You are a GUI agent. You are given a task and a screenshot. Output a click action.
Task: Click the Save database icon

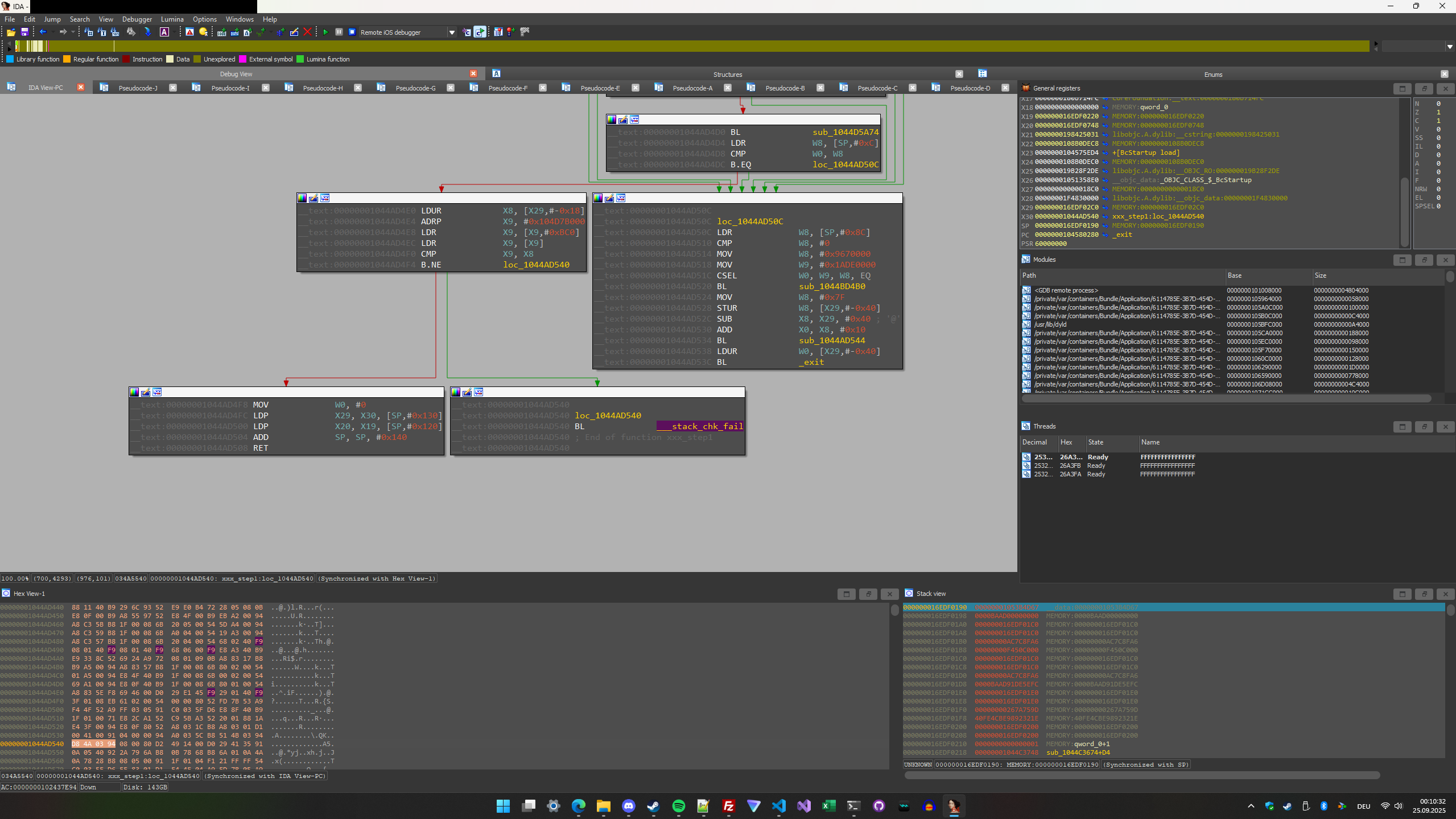(24, 32)
